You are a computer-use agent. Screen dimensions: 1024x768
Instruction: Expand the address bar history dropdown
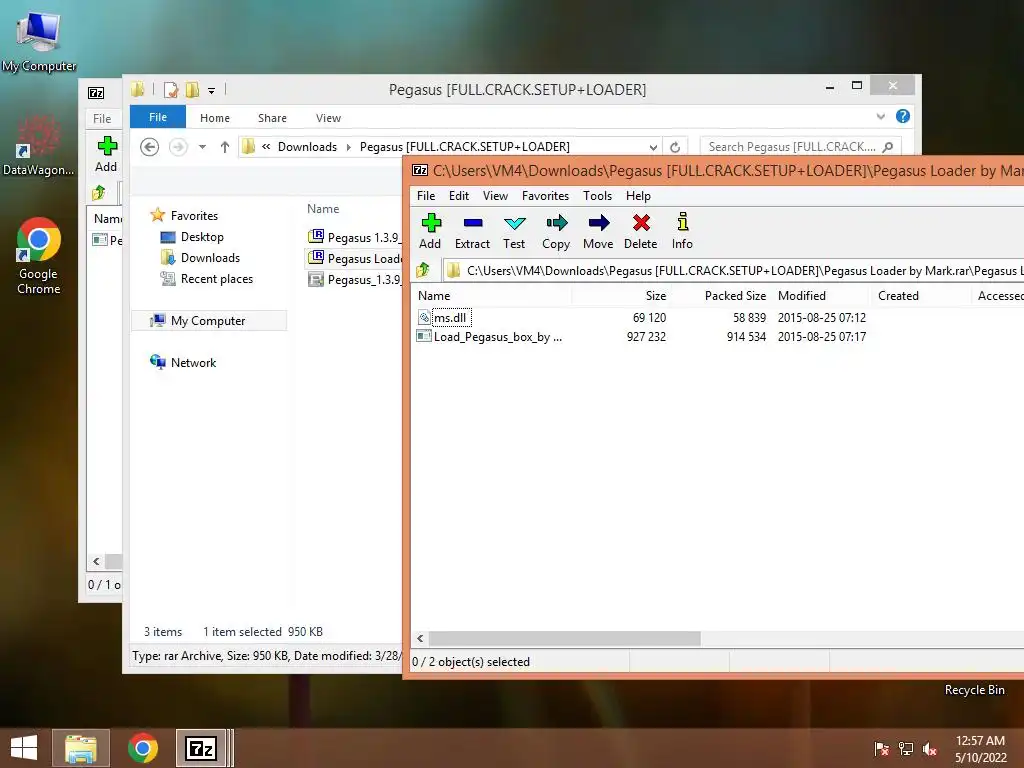pos(653,148)
